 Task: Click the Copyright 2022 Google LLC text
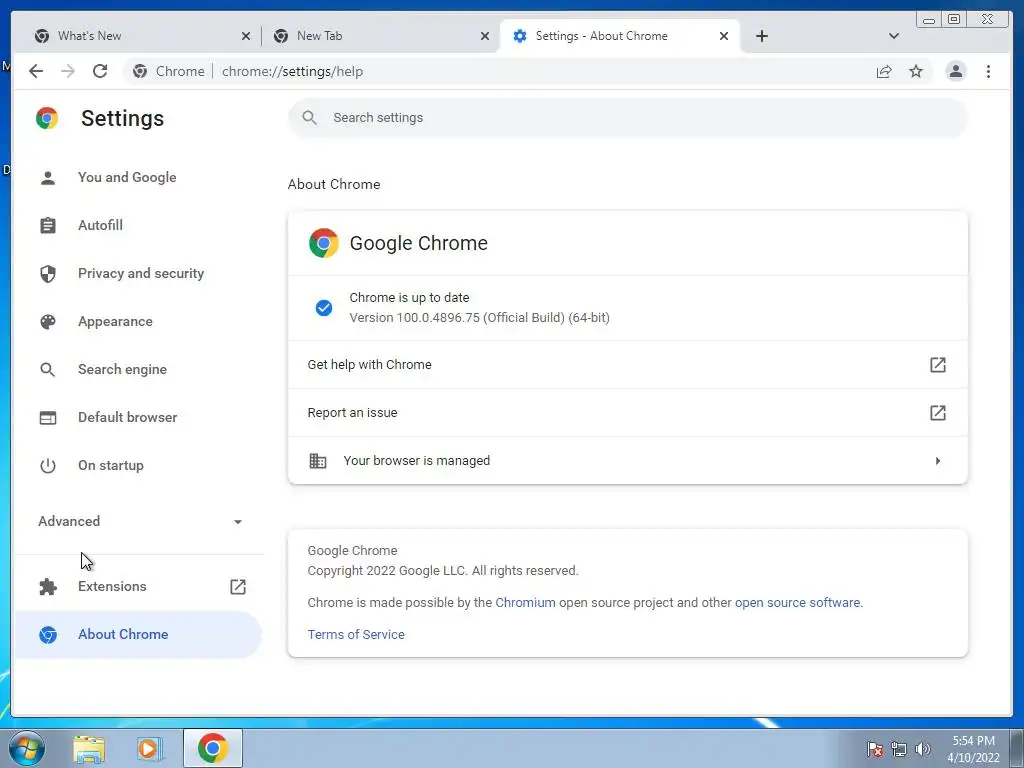pos(443,571)
